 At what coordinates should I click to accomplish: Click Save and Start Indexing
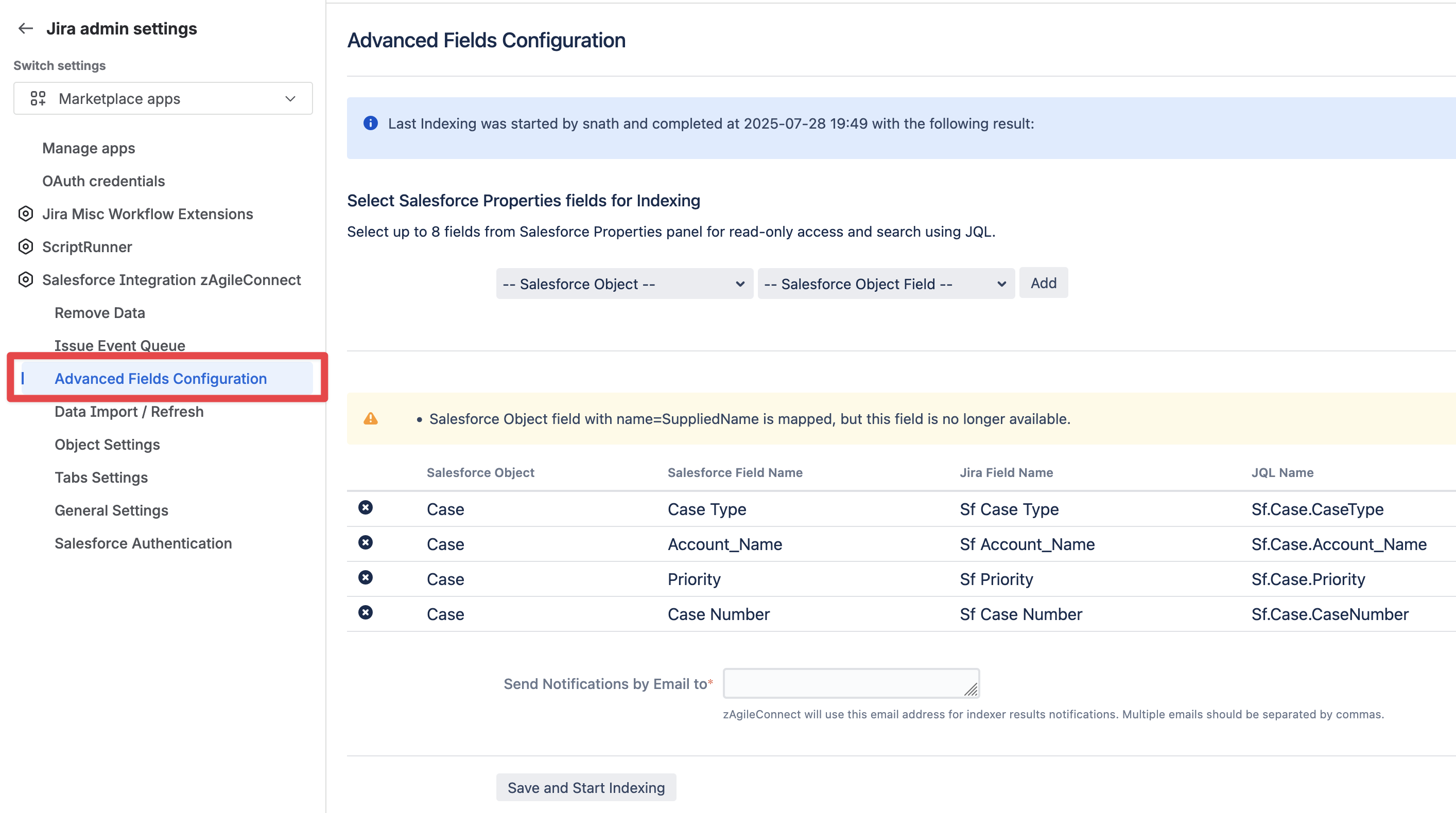tap(586, 787)
